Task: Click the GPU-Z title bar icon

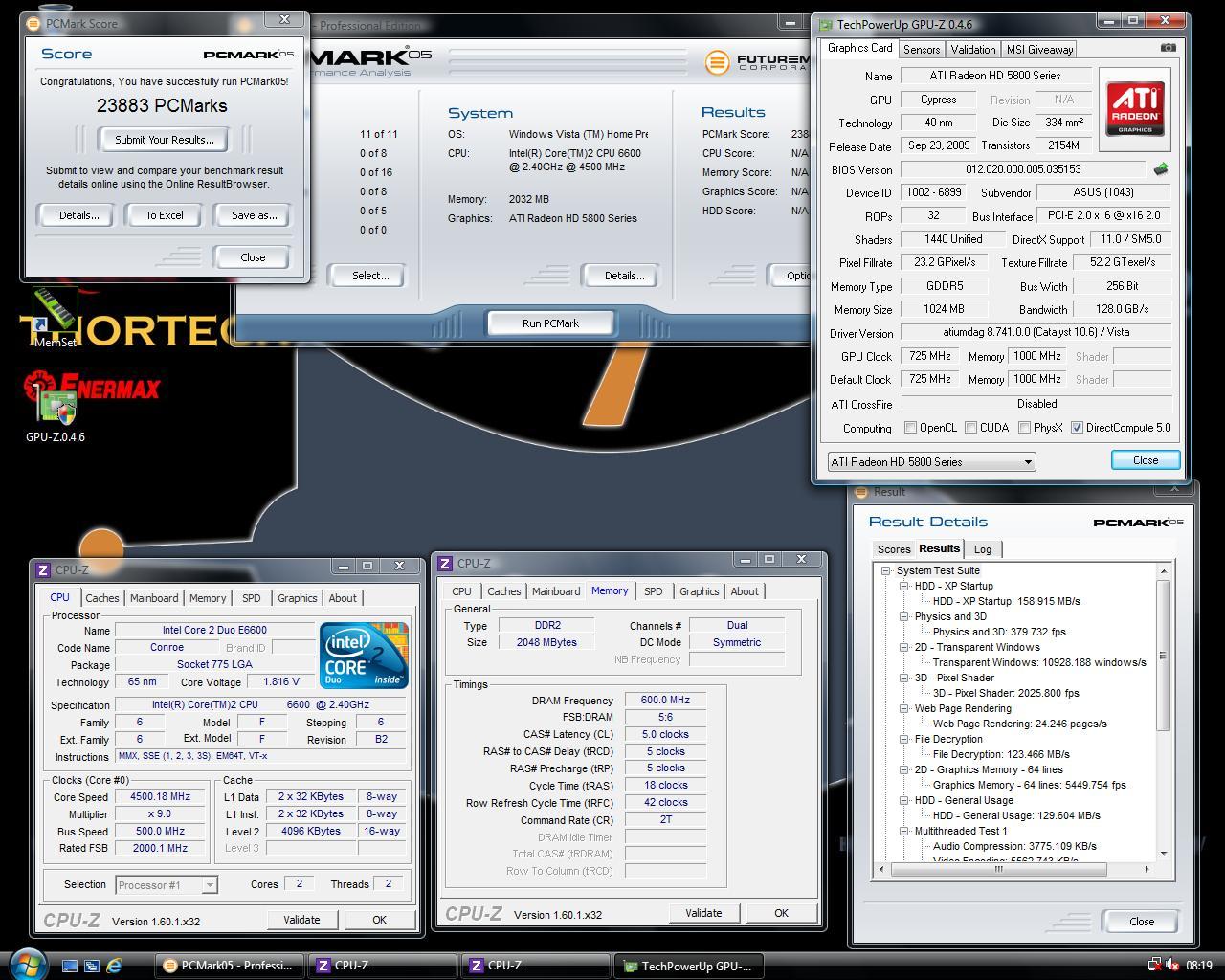Action: pos(825,25)
